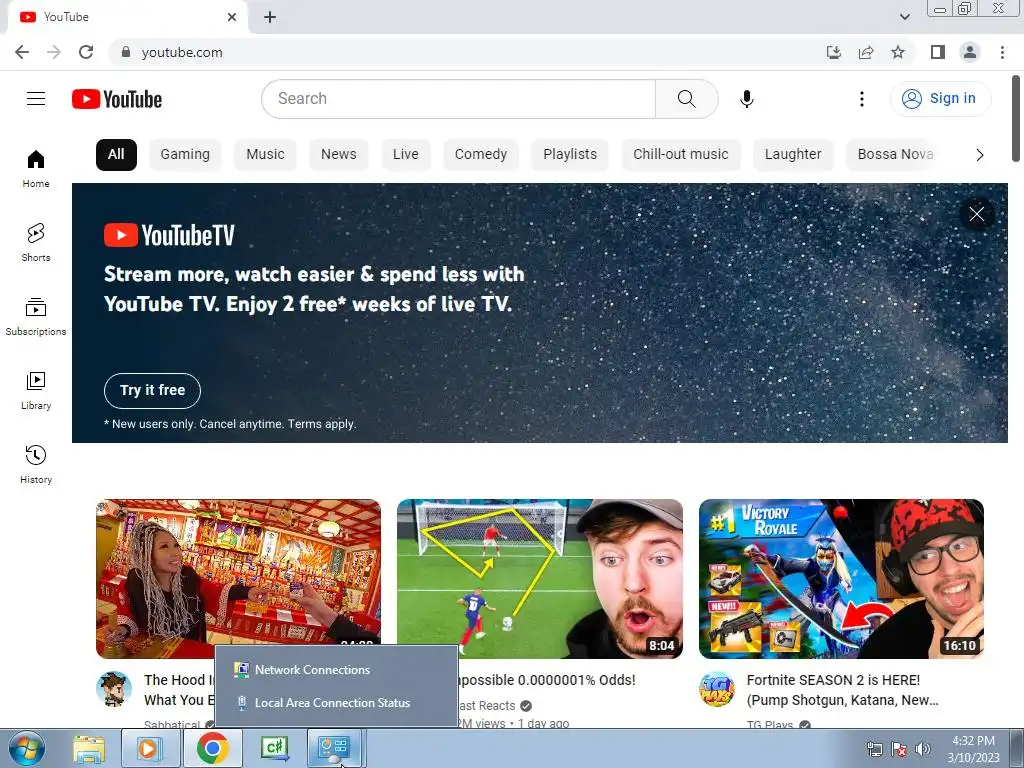Open the Japanese shop video thumbnail

tap(238, 571)
